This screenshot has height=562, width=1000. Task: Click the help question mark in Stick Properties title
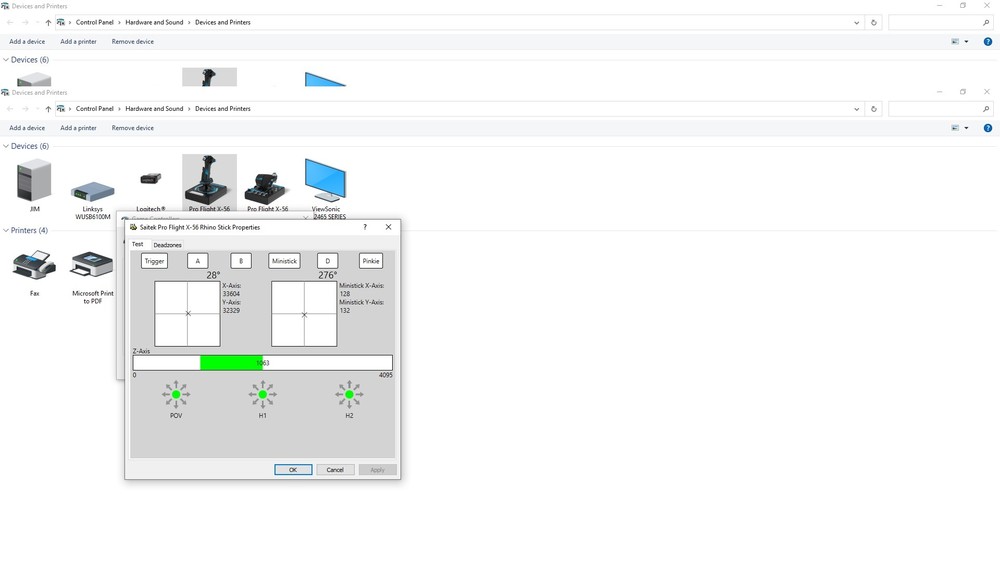pos(365,227)
